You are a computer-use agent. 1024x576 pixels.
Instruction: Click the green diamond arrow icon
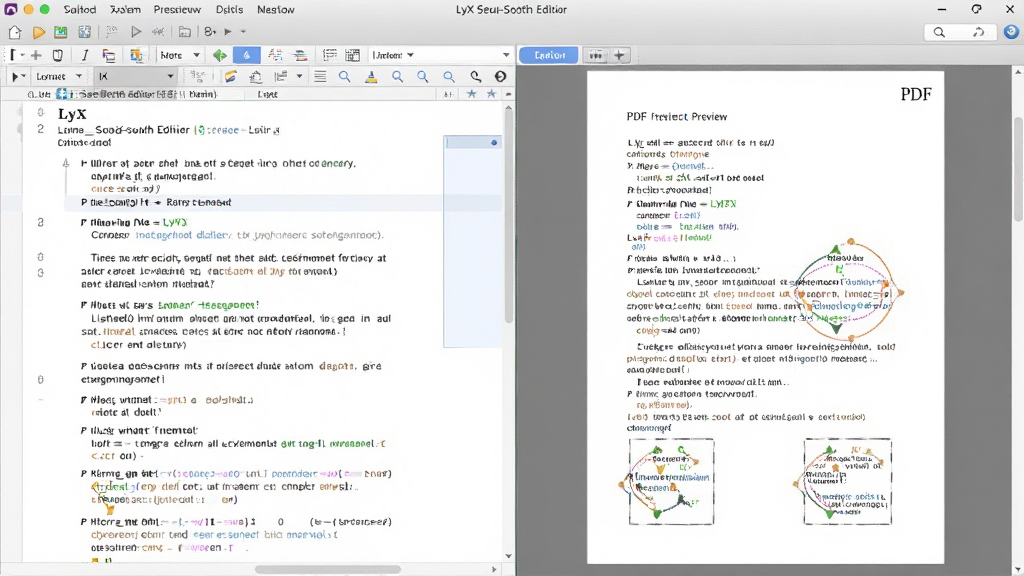tap(220, 56)
